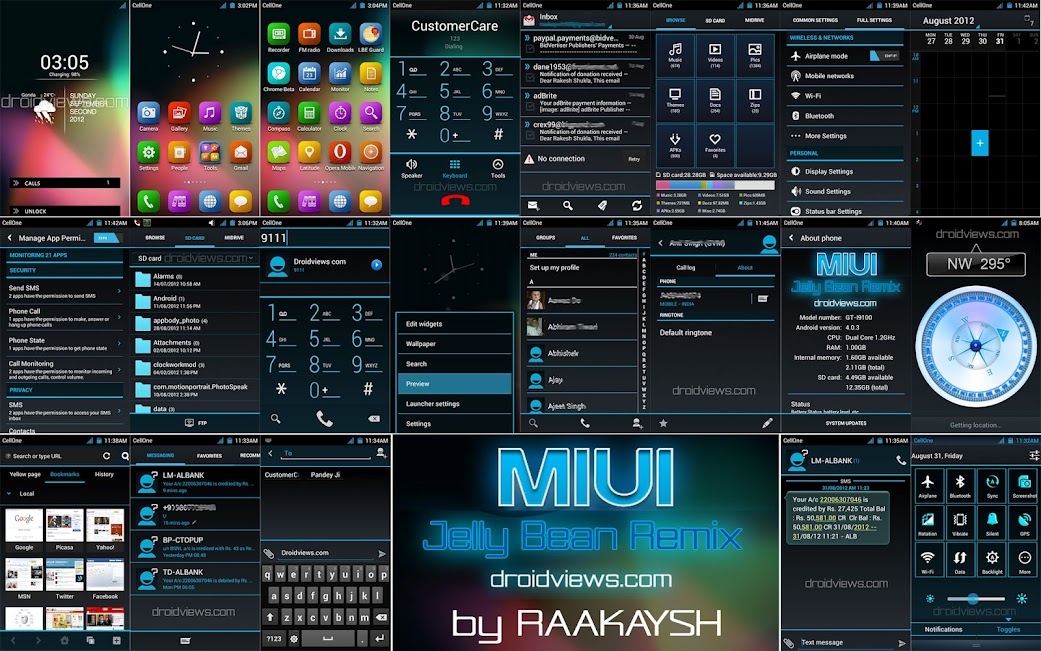The height and width of the screenshot is (651, 1041).
Task: Tap blue plus button in calendar
Action: (980, 143)
